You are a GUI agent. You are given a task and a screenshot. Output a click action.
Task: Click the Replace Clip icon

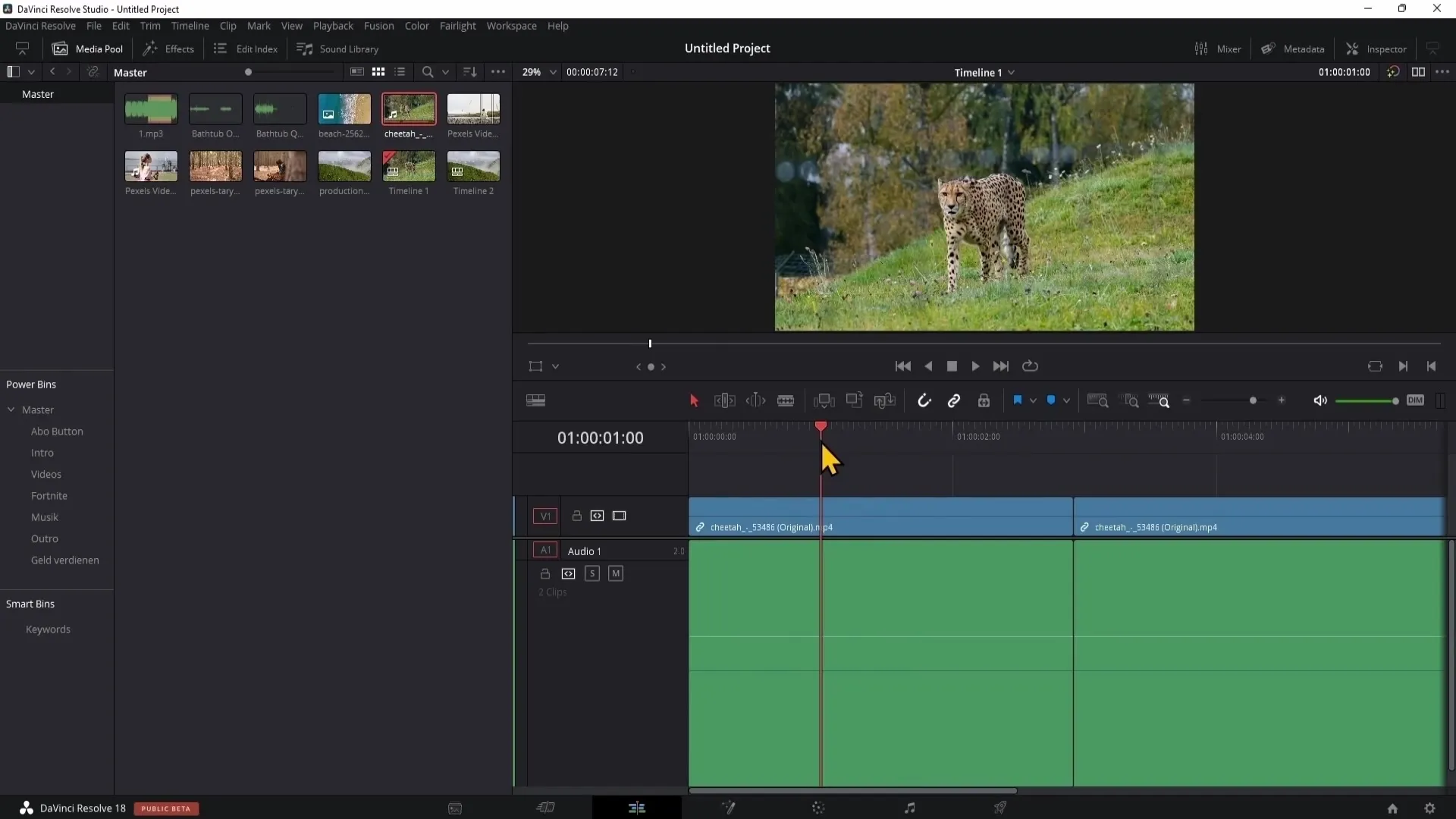tap(884, 400)
